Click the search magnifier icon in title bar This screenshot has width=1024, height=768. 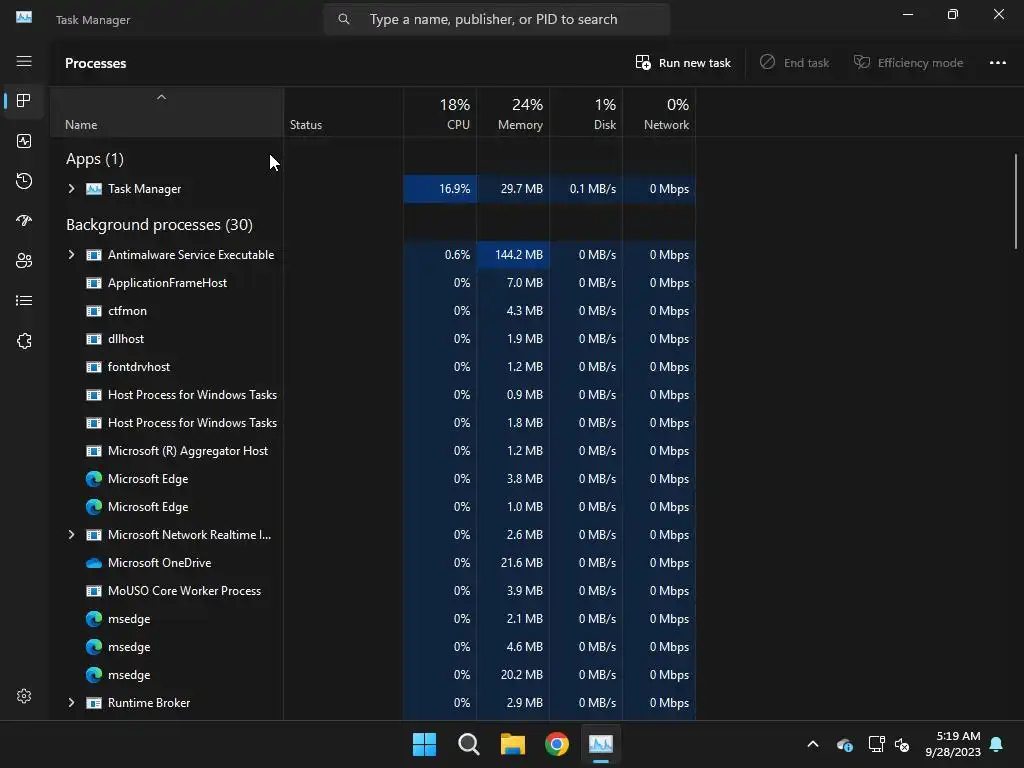pyautogui.click(x=344, y=19)
